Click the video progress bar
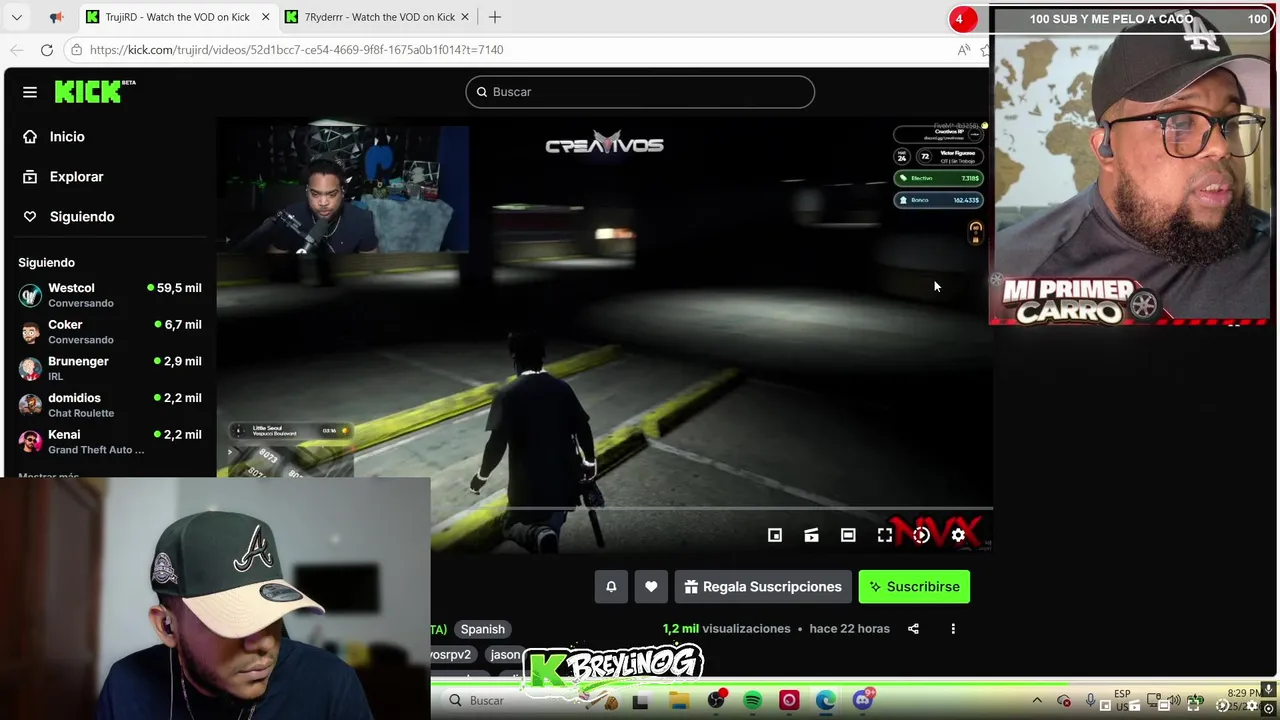Viewport: 1280px width, 720px height. click(x=606, y=509)
